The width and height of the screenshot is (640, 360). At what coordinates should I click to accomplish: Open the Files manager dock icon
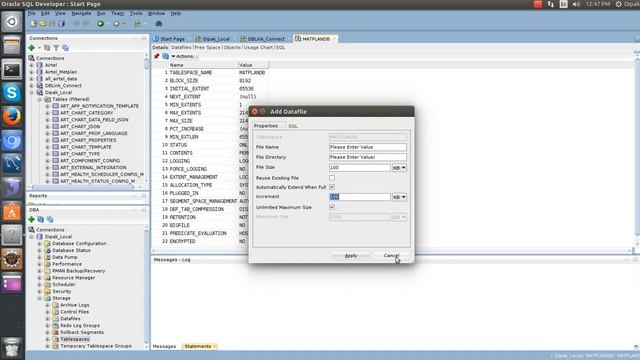(x=11, y=45)
